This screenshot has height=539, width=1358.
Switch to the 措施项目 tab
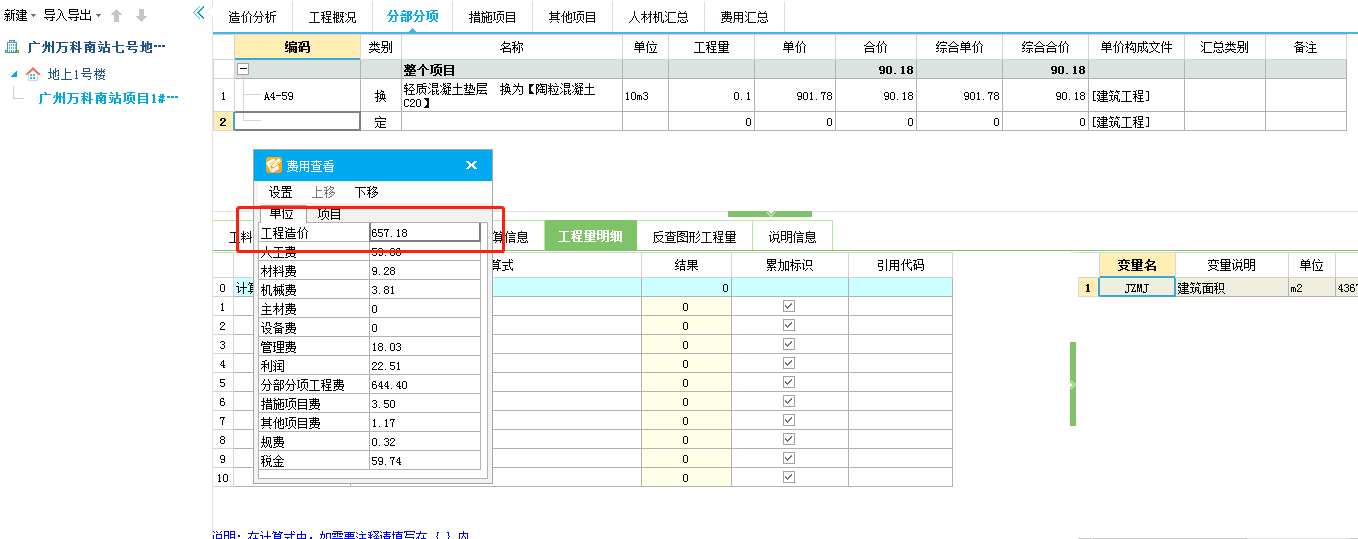(493, 17)
